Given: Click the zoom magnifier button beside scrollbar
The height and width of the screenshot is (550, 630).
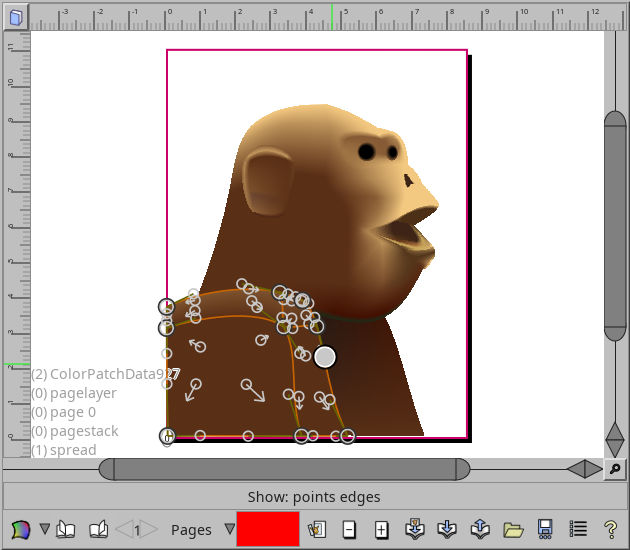Looking at the screenshot, I should coord(615,469).
